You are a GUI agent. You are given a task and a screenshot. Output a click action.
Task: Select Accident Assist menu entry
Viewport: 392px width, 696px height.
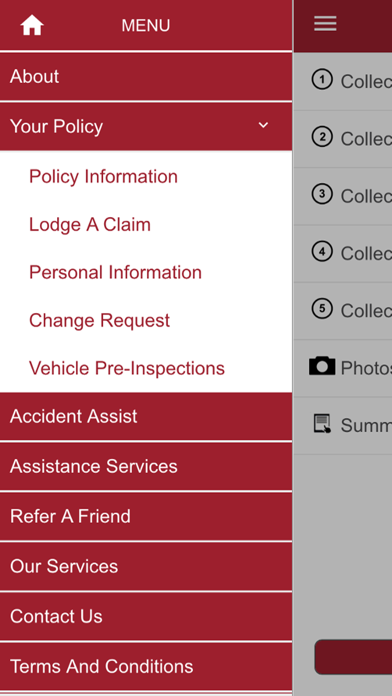(146, 416)
